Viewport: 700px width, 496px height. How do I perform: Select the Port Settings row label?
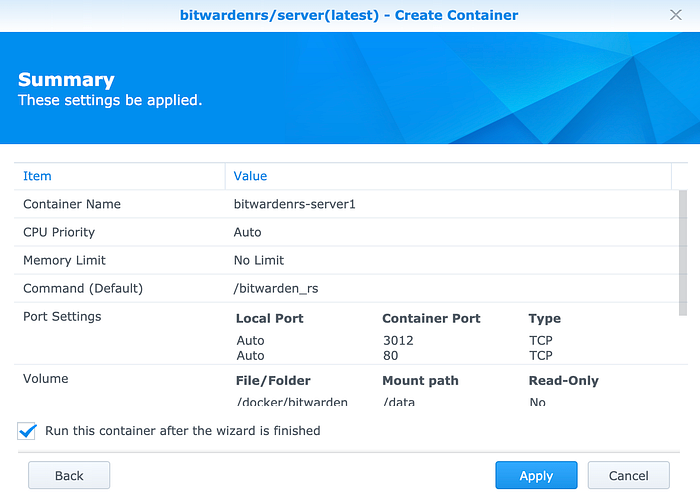pyautogui.click(x=62, y=317)
